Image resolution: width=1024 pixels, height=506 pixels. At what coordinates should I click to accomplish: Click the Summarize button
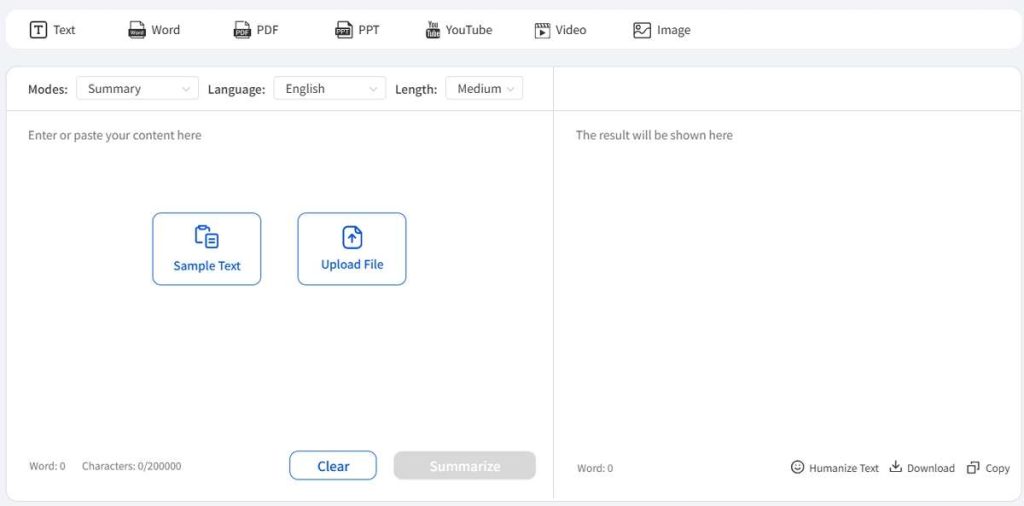[464, 466]
